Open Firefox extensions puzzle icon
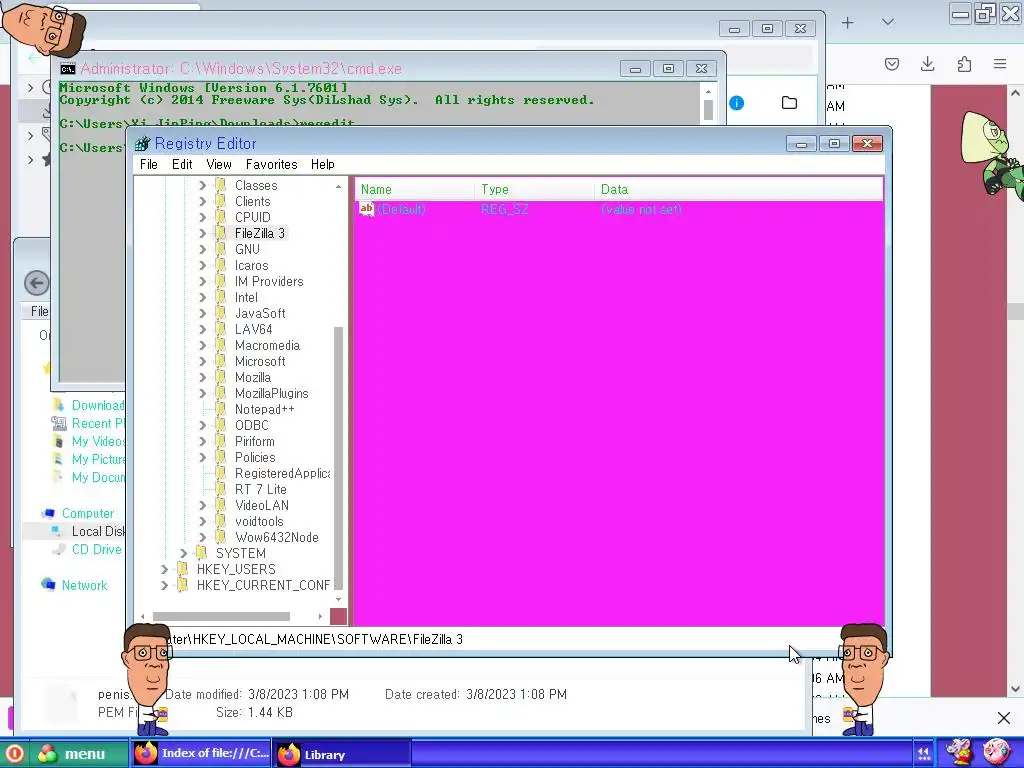1024x768 pixels. pos(964,64)
